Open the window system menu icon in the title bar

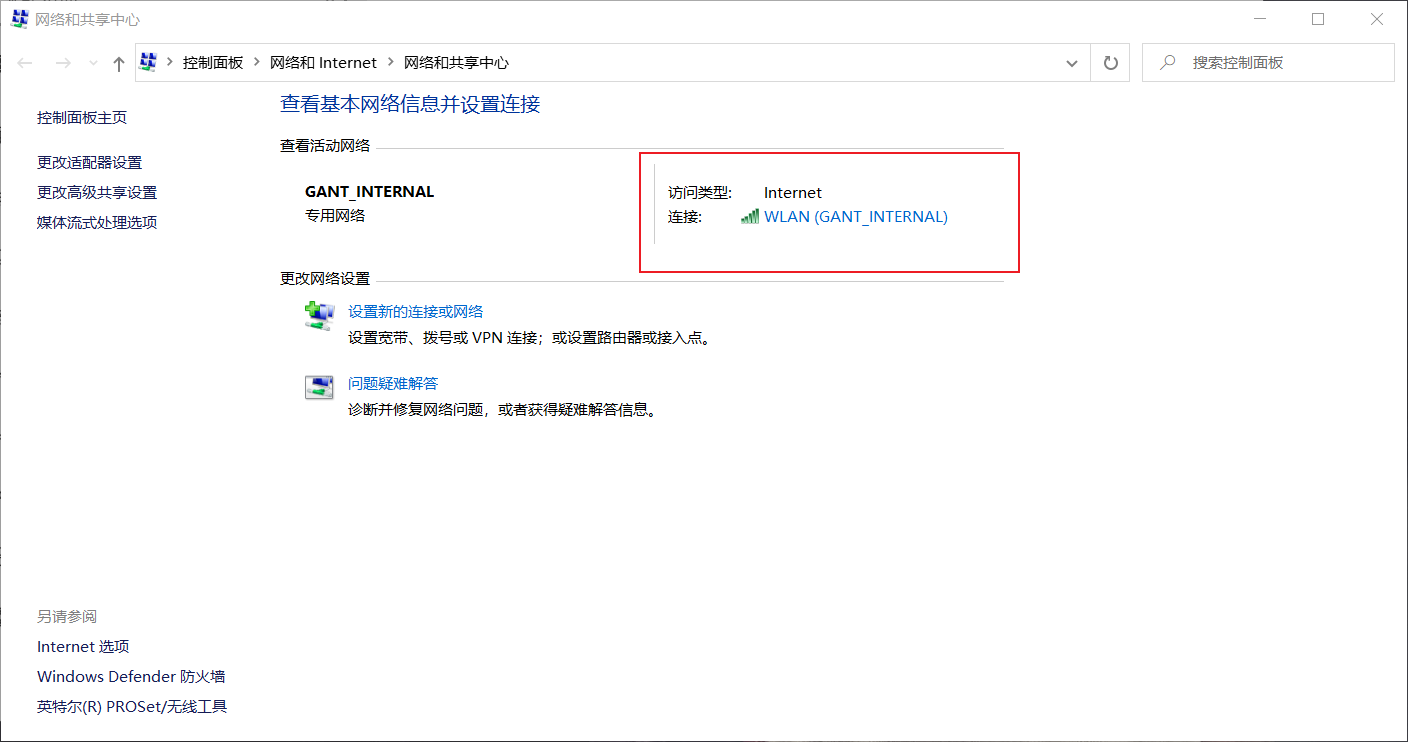(19, 19)
